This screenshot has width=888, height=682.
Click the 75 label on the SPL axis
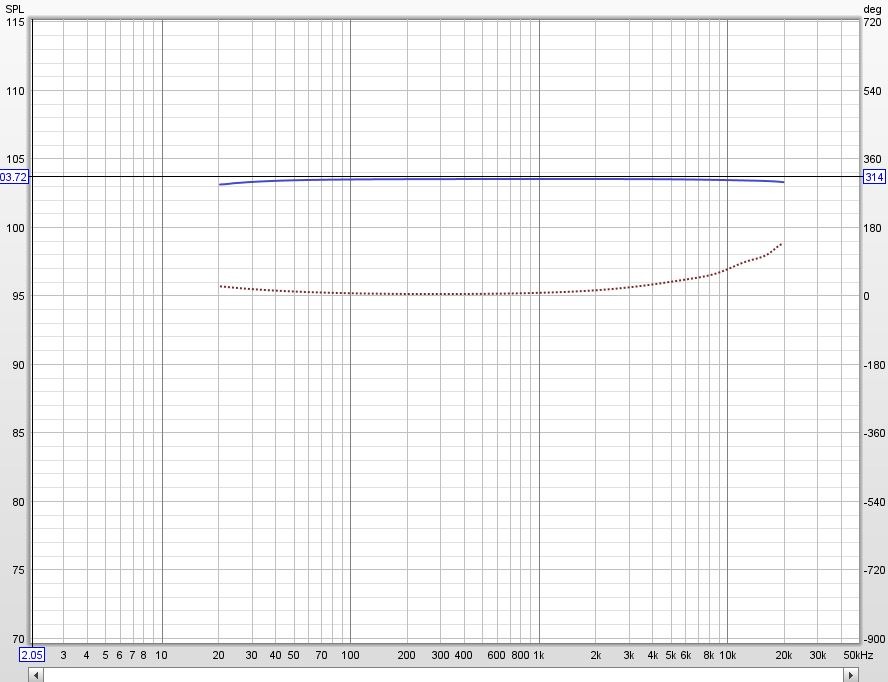[x=18, y=570]
